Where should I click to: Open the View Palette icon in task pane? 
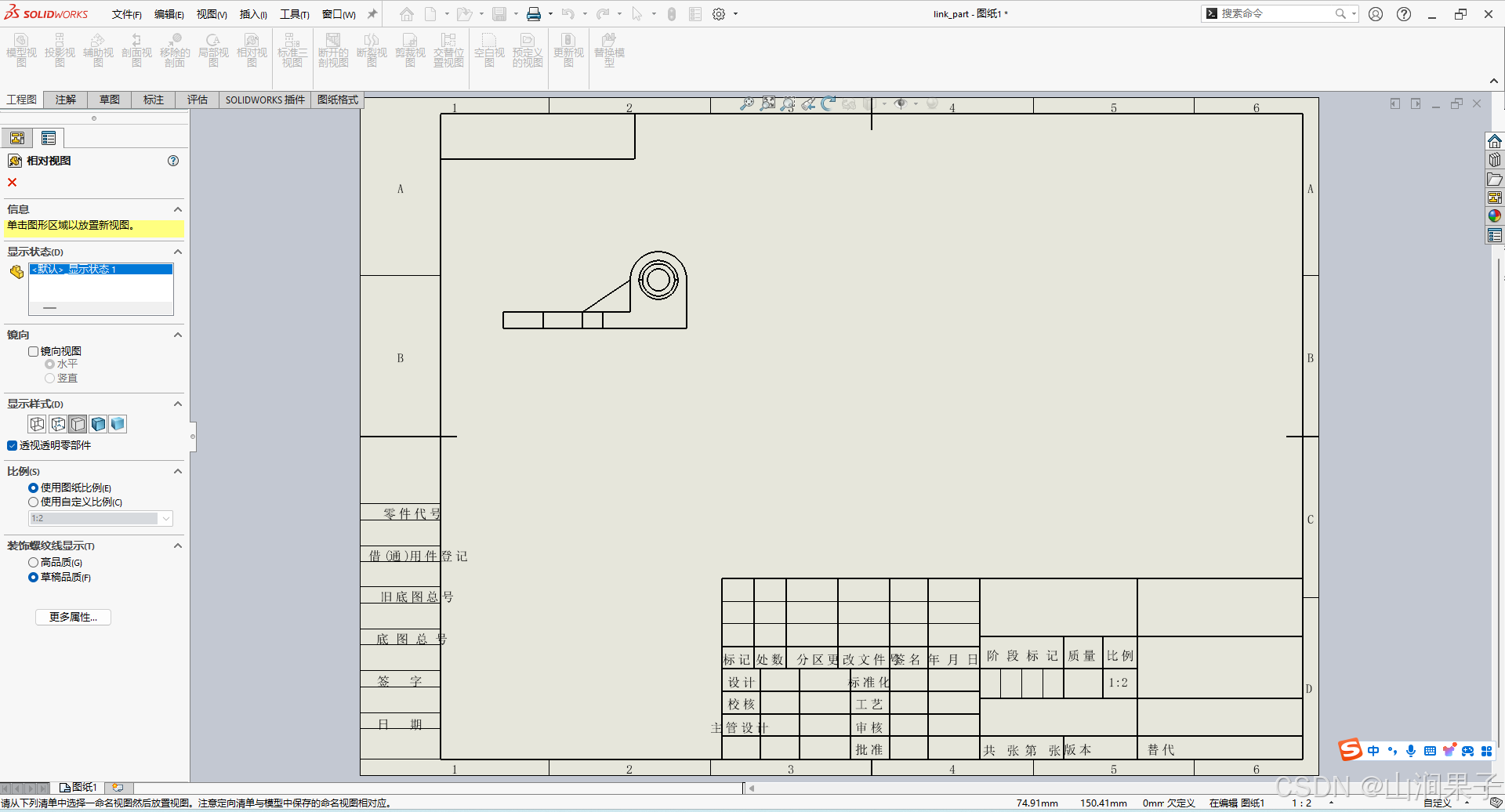[1495, 198]
